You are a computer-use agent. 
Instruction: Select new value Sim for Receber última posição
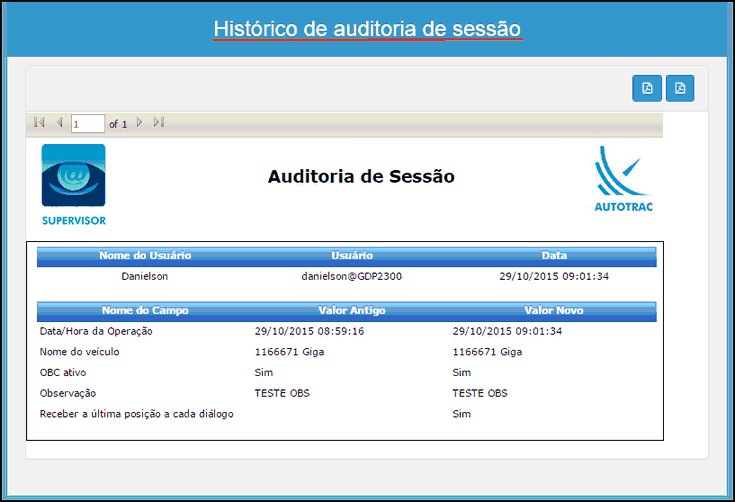tap(461, 413)
